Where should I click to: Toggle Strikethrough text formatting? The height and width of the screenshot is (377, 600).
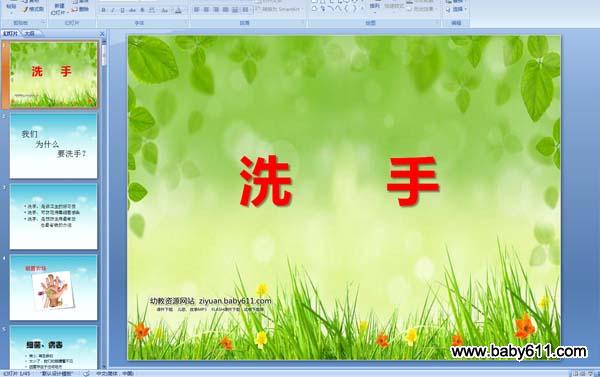[132, 10]
